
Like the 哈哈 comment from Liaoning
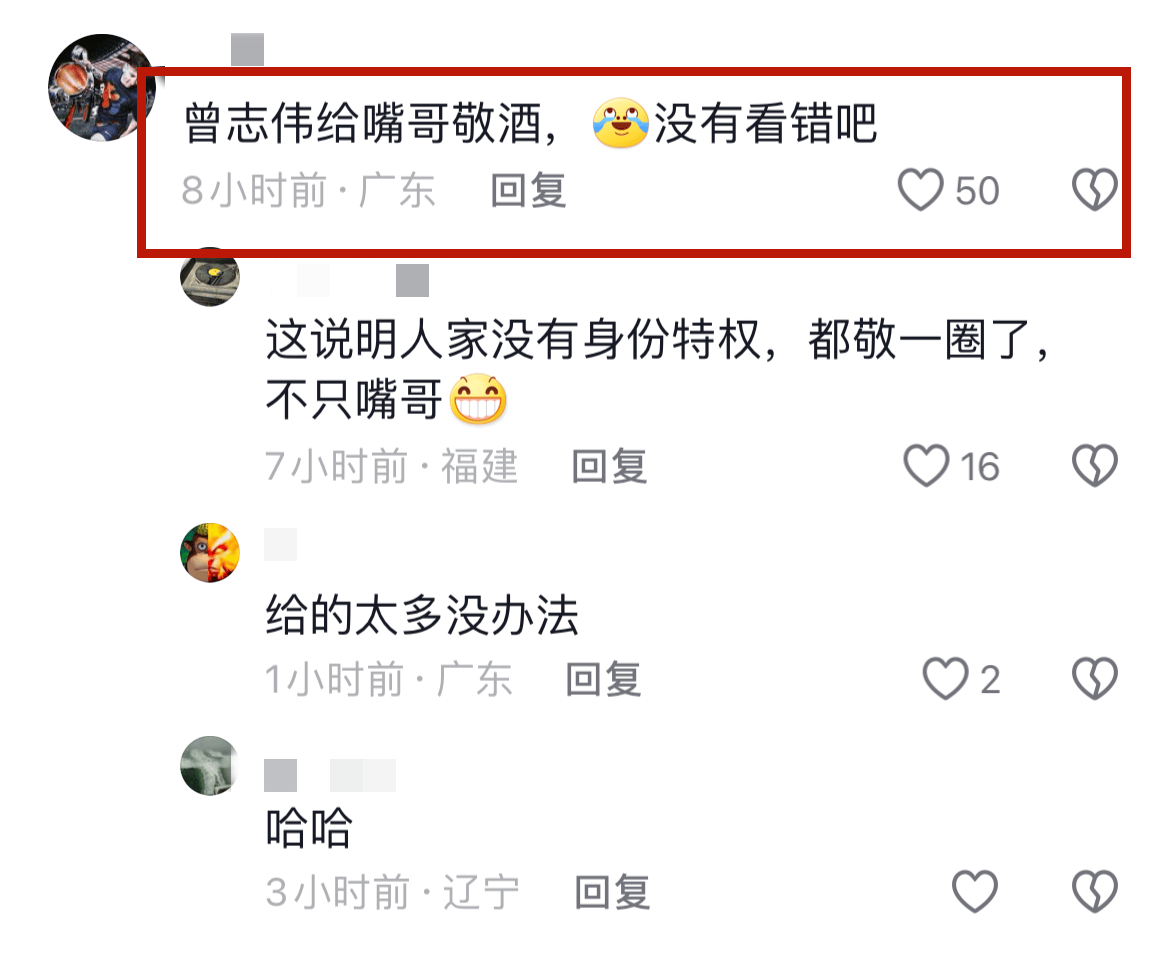(975, 891)
